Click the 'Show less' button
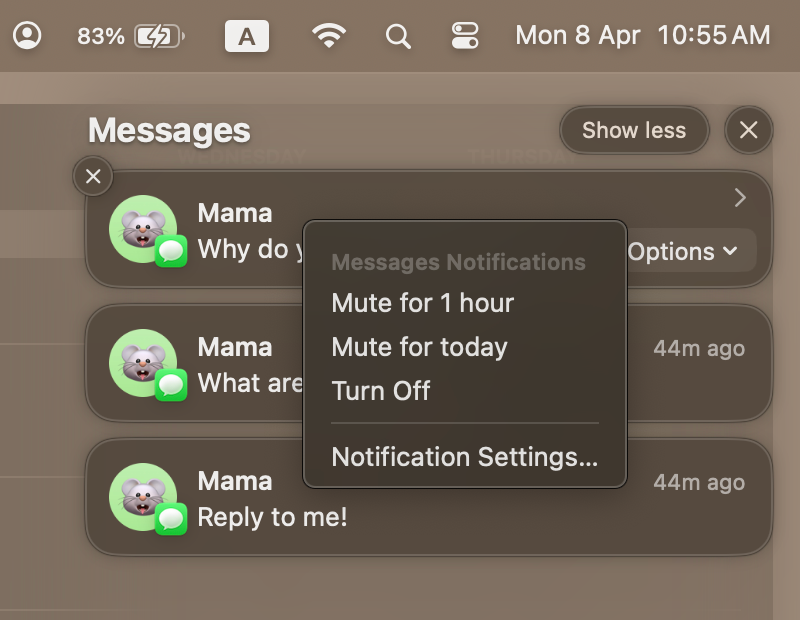800x620 pixels. [634, 130]
